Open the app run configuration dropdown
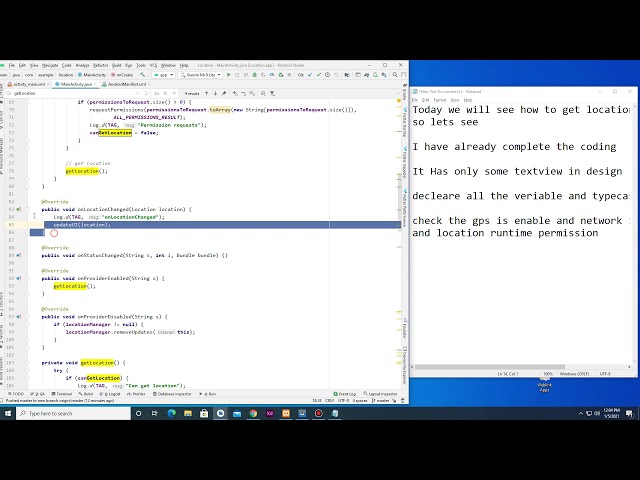The width and height of the screenshot is (640, 480). coord(163,75)
